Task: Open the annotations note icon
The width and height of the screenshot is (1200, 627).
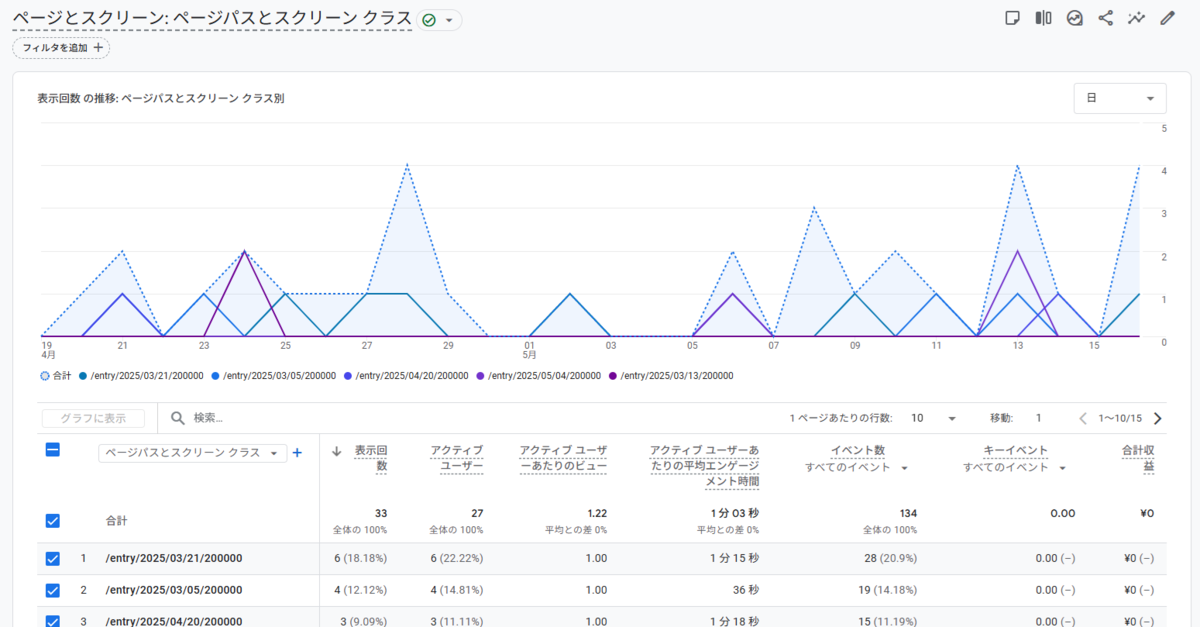Action: coord(1012,18)
